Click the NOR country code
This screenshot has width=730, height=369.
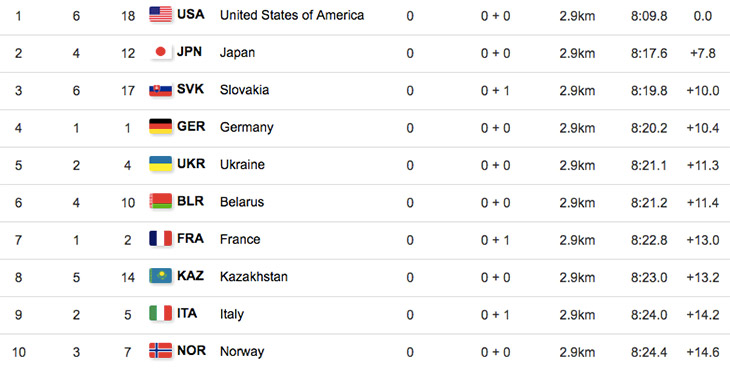191,351
